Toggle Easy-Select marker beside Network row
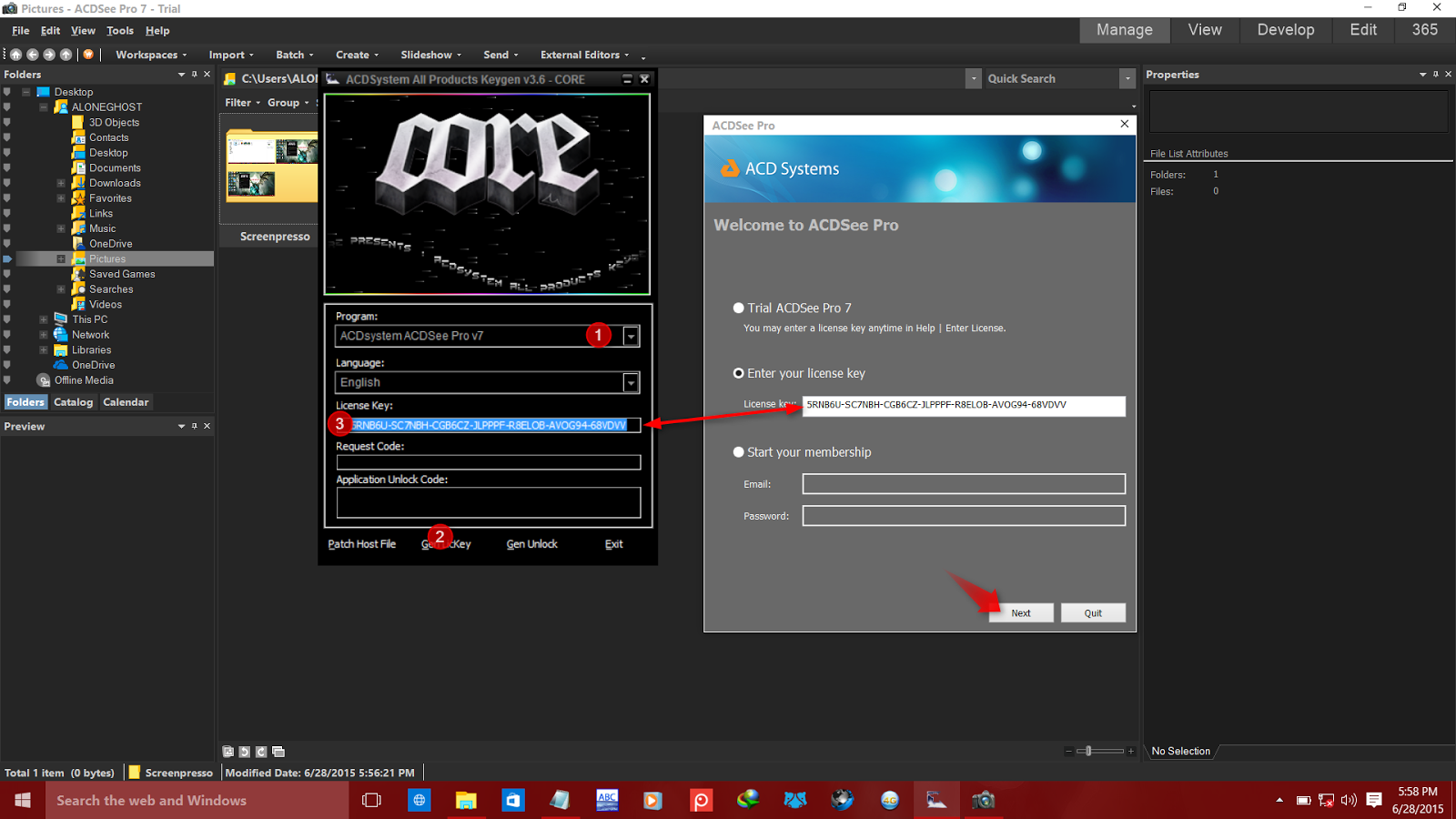This screenshot has width=1456, height=819. [7, 335]
